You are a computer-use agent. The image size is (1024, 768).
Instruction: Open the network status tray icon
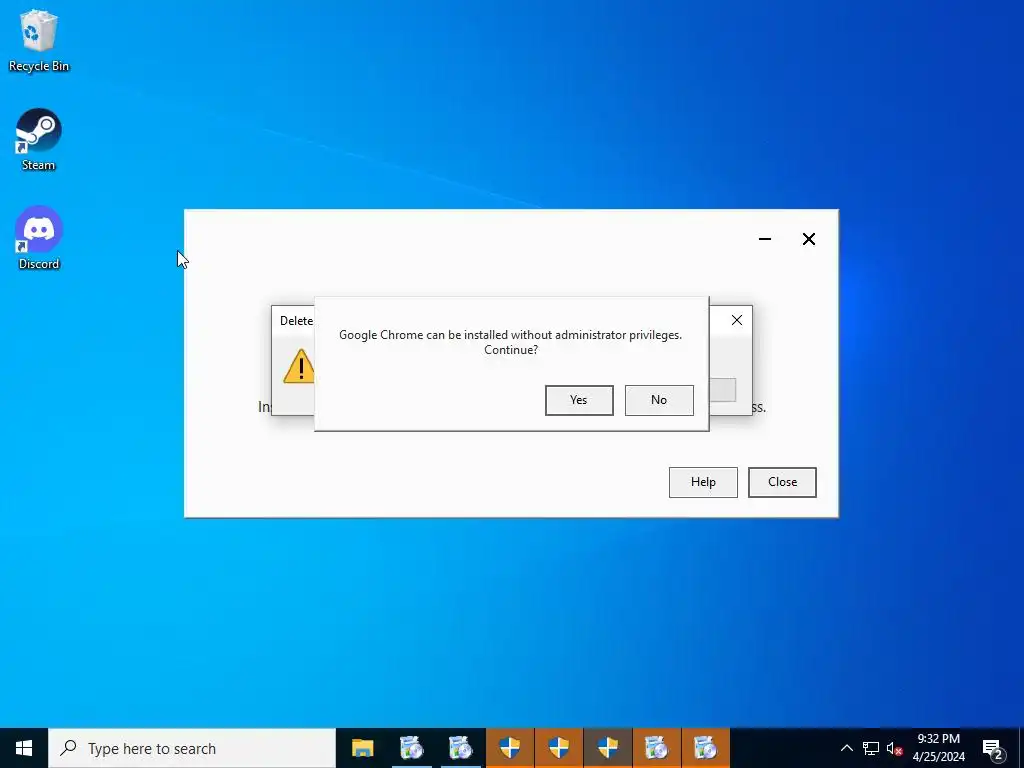pos(871,748)
